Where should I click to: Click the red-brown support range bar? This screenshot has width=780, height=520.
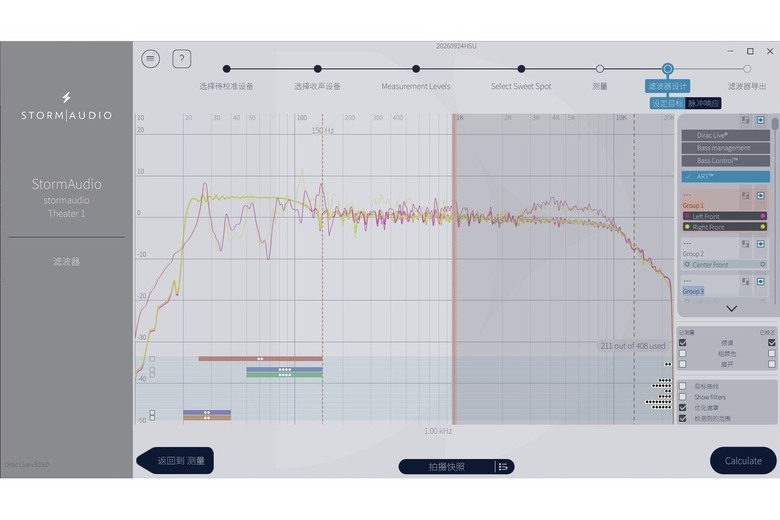260,358
